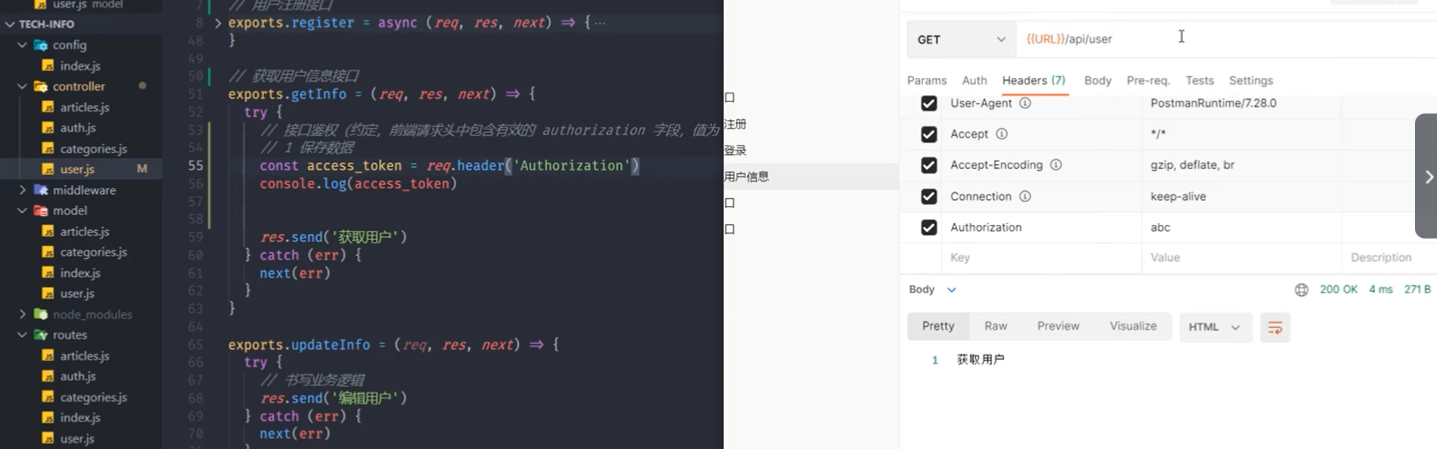The width and height of the screenshot is (1437, 449).
Task: Switch to the request Body tab
Action: (1098, 80)
